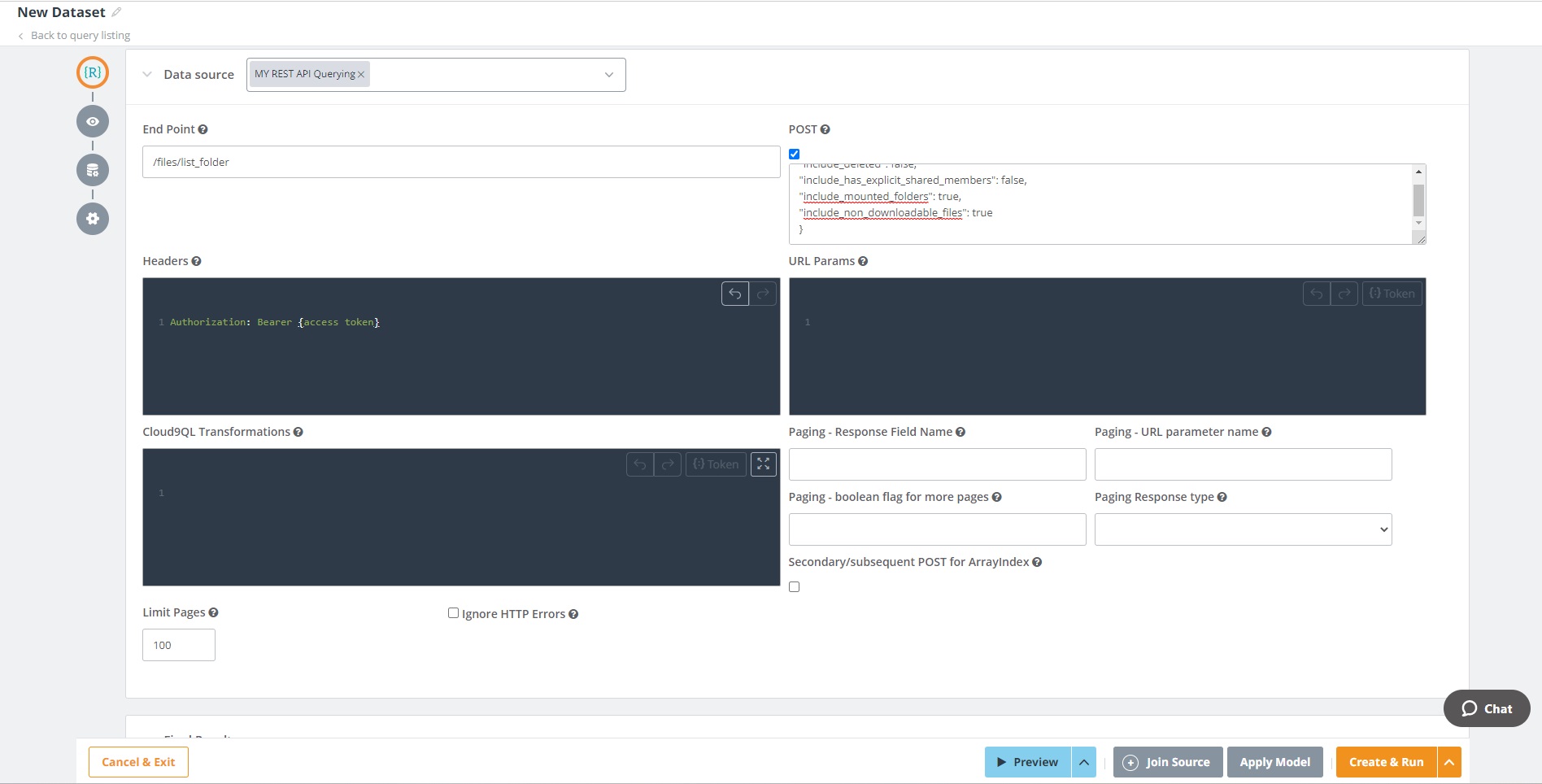Click the pencil icon beside New Dataset

[x=116, y=12]
